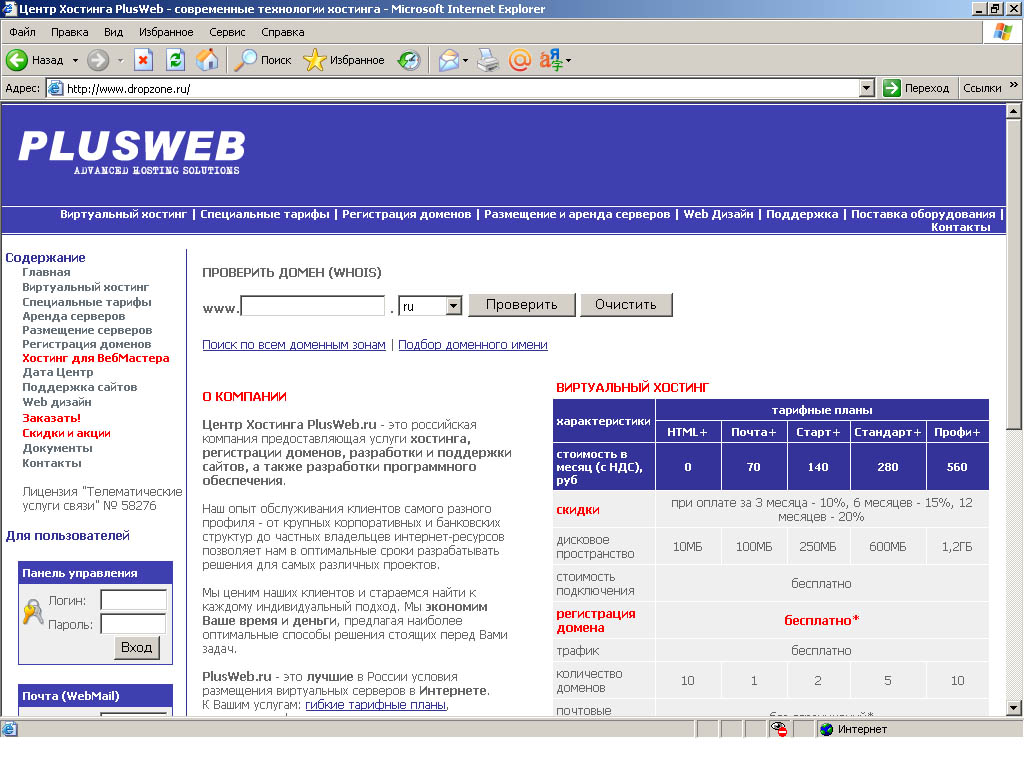
Task: Open 'Документы' sidebar link
Action: 57,448
